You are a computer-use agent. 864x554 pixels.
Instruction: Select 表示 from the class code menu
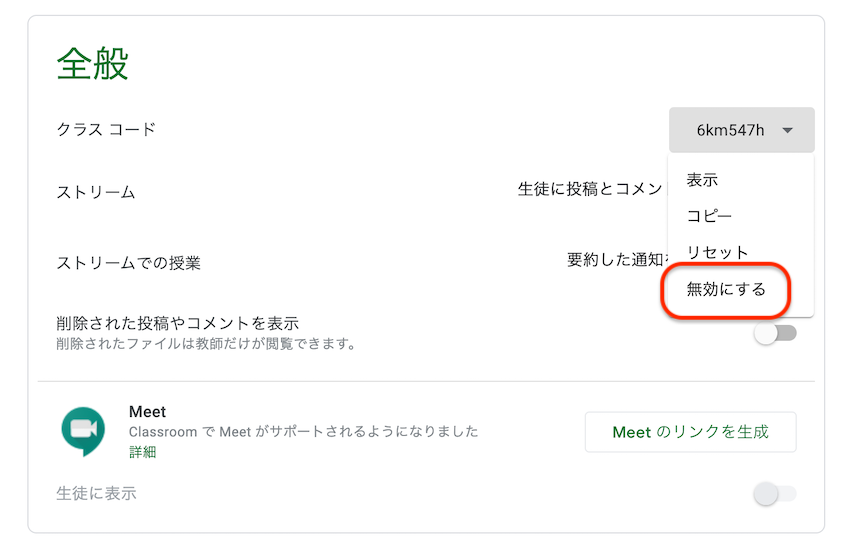tap(702, 180)
